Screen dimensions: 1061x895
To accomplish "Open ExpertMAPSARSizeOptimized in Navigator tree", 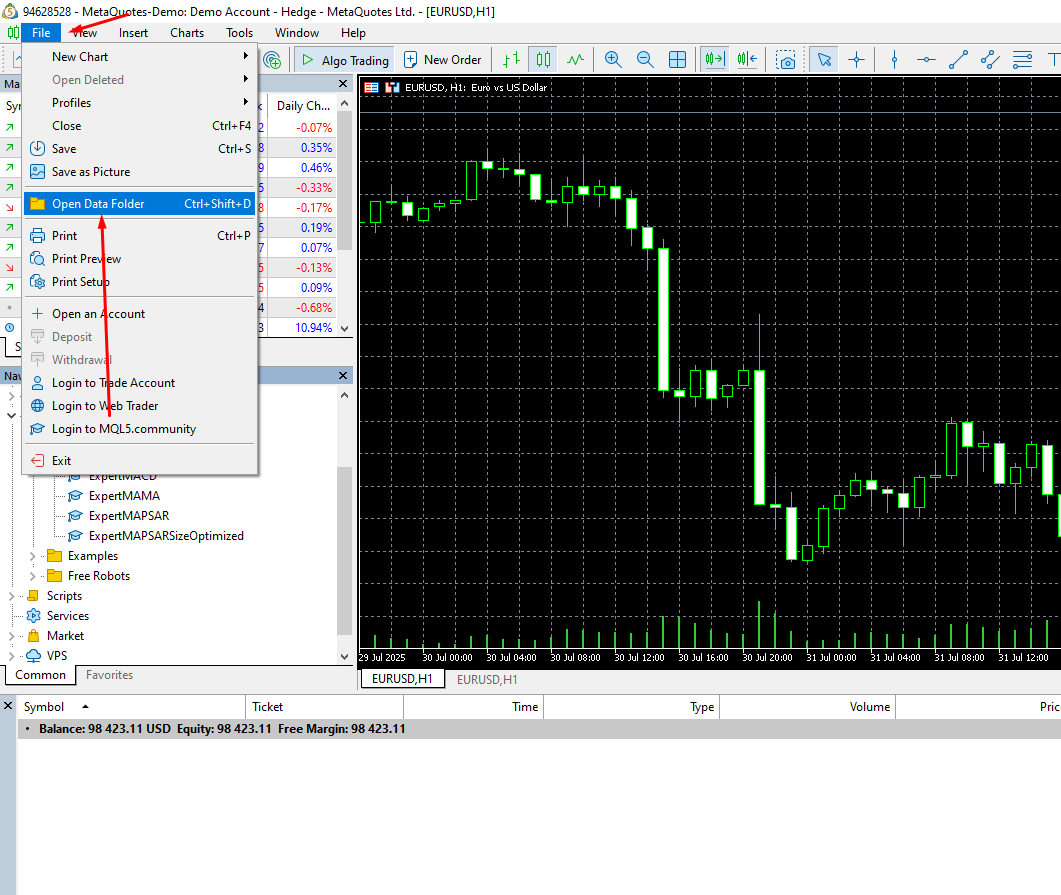I will [x=165, y=536].
